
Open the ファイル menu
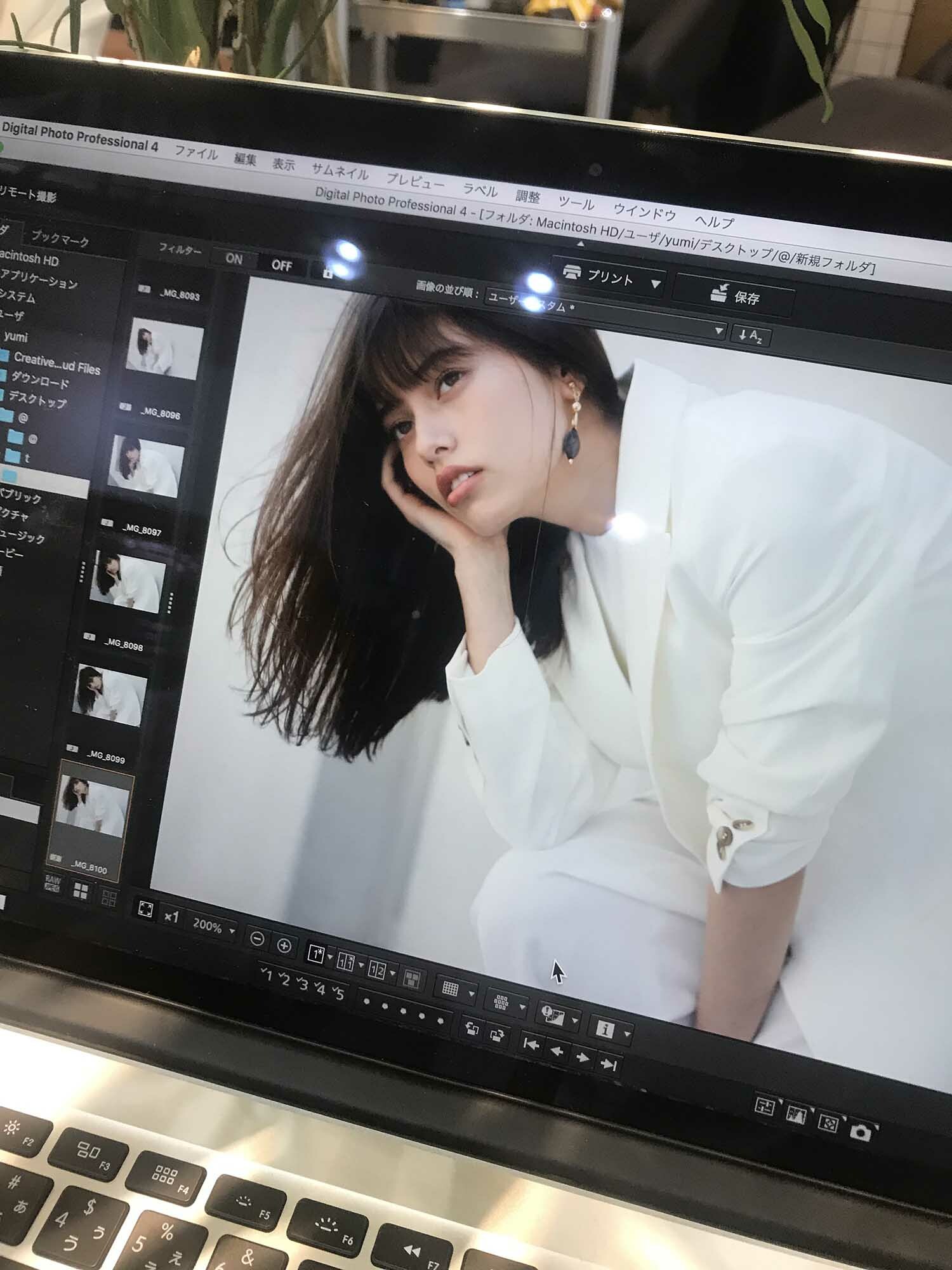tap(196, 152)
